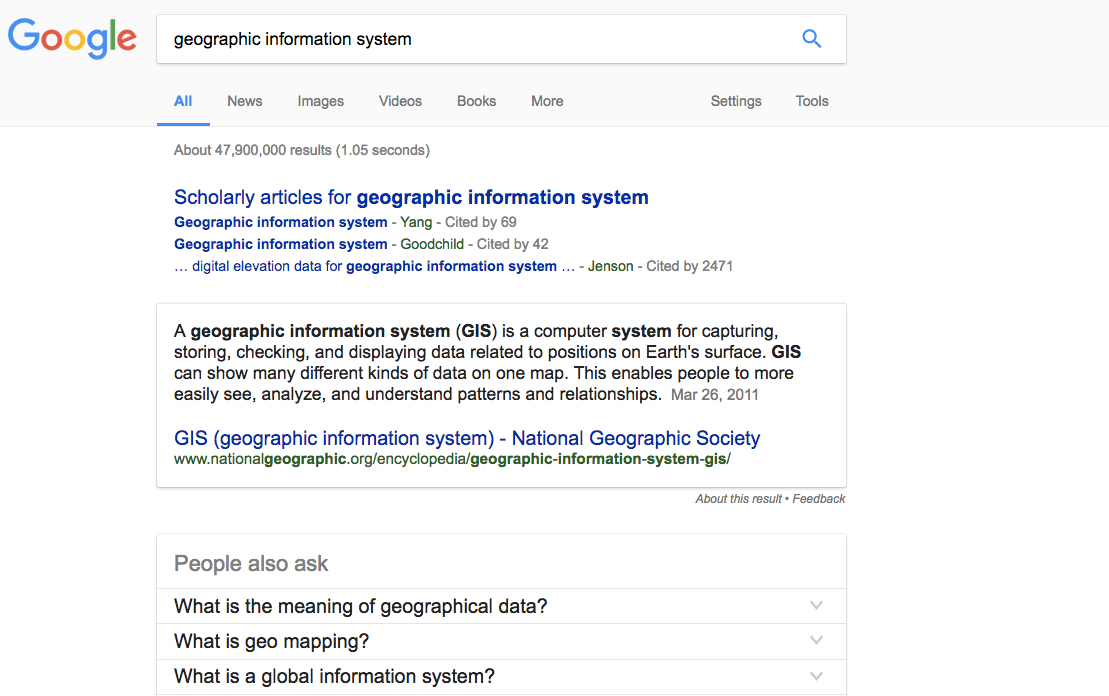Viewport: 1109px width, 696px height.
Task: Switch to the News tab
Action: tap(245, 101)
